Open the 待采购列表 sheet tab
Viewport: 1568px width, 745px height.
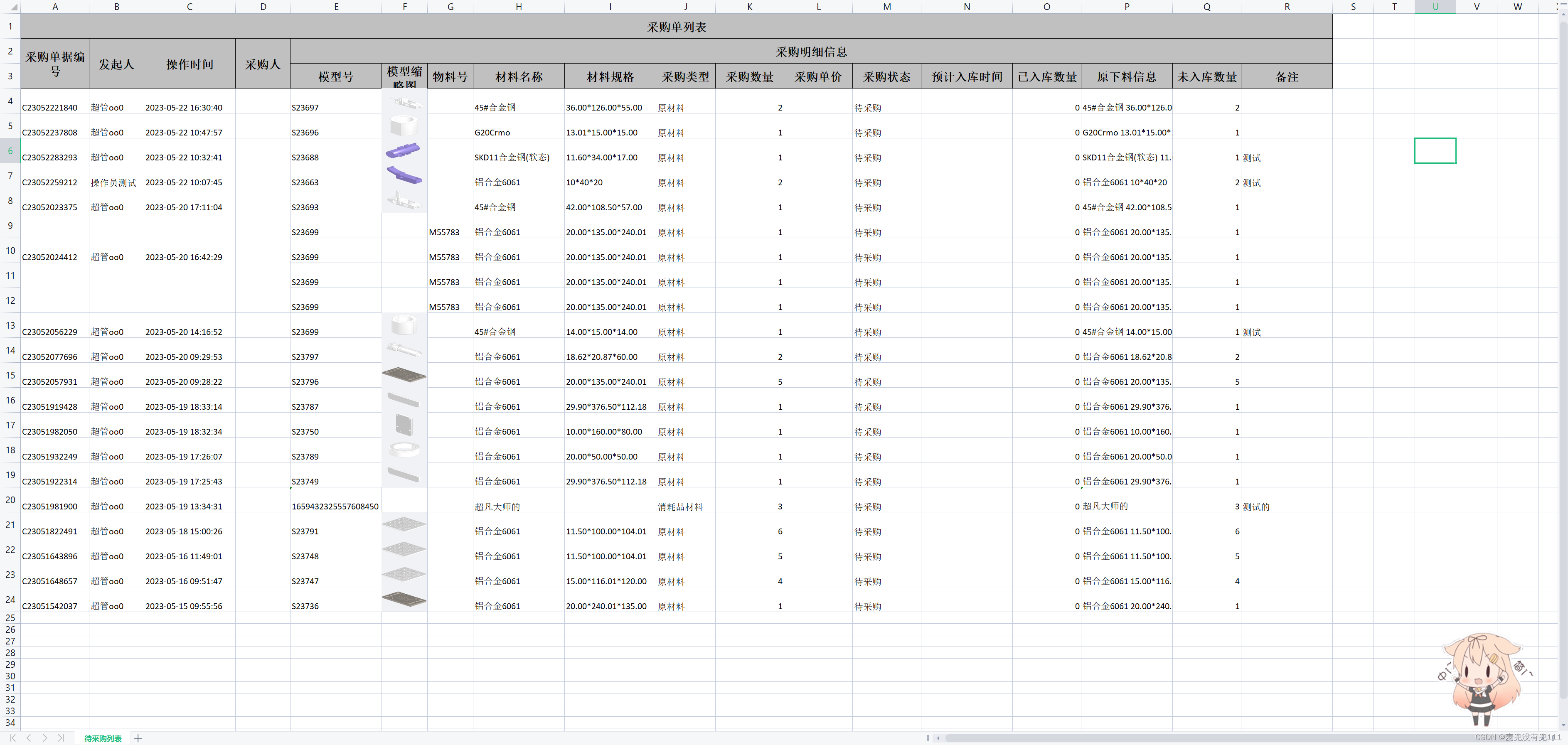pyautogui.click(x=103, y=738)
